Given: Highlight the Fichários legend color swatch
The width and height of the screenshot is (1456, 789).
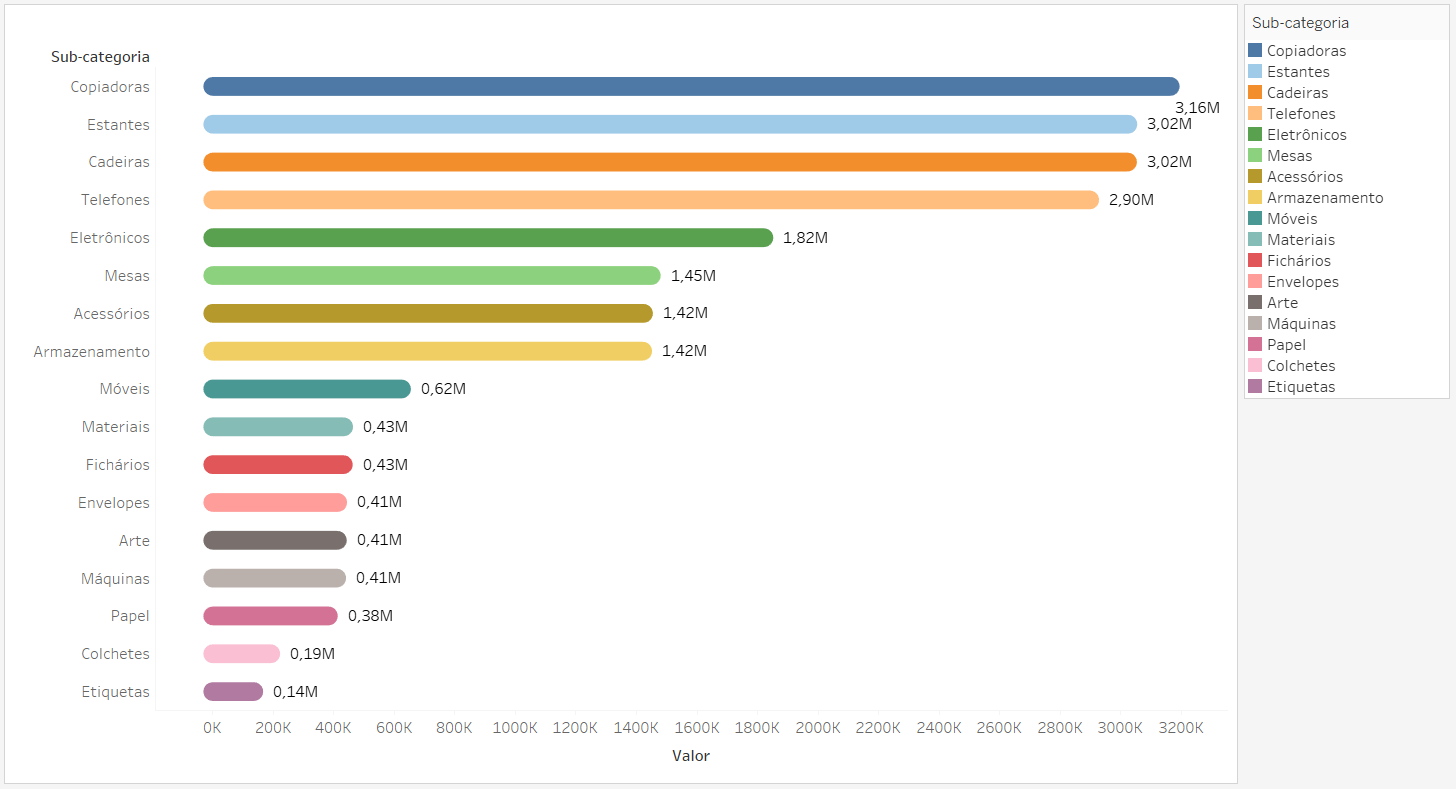Looking at the screenshot, I should (x=1255, y=260).
